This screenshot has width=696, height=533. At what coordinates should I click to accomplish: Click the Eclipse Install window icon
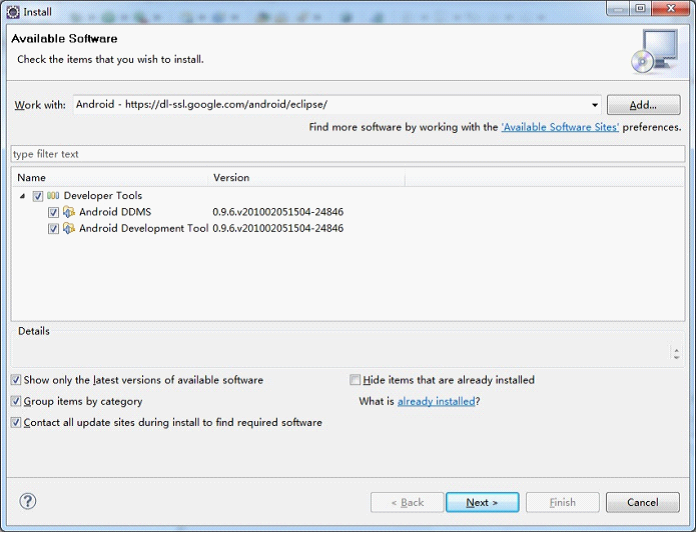pyautogui.click(x=13, y=12)
